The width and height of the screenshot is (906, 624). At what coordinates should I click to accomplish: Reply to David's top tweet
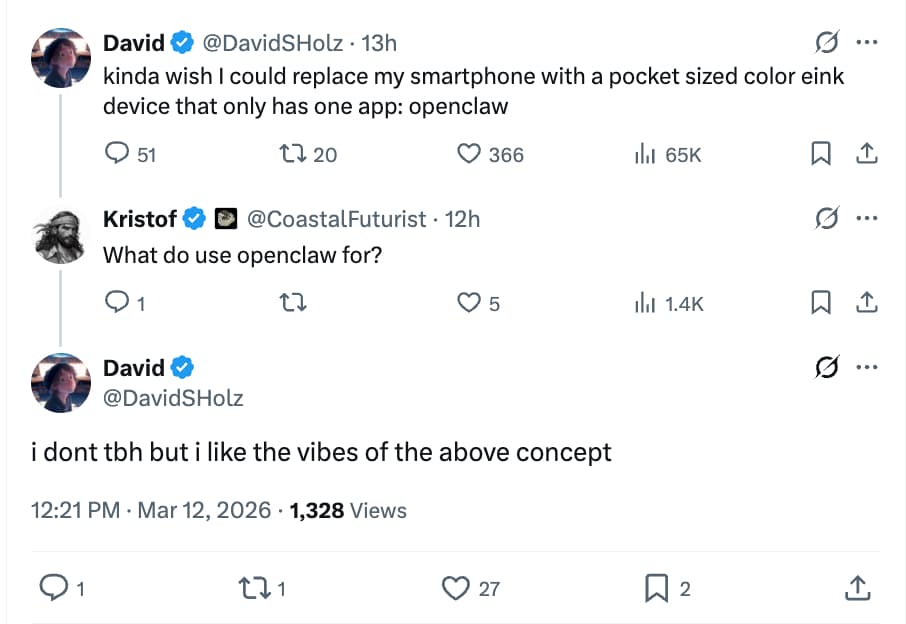(119, 154)
